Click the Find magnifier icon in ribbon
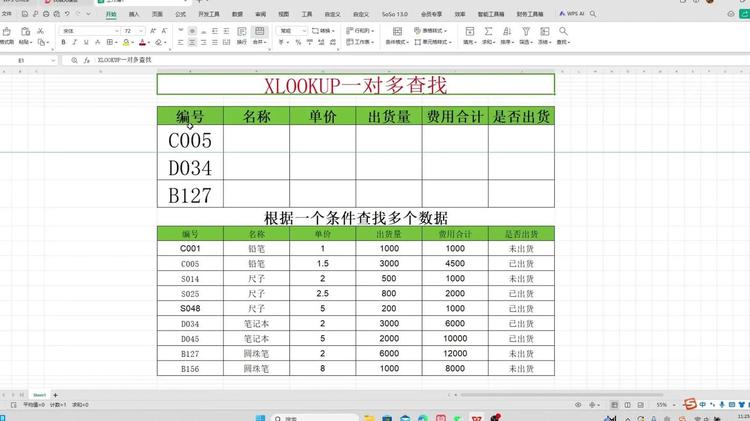The height and width of the screenshot is (421, 750). click(x=563, y=31)
